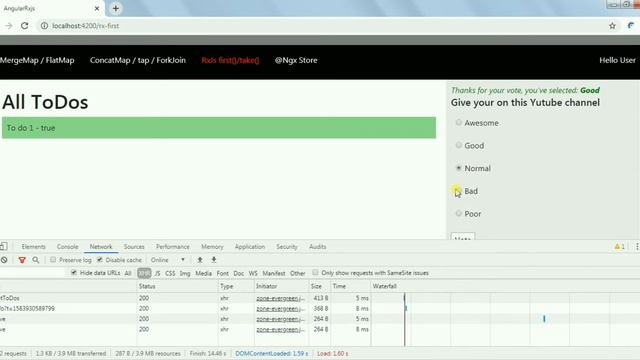Image resolution: width=640 pixels, height=360 pixels.
Task: Filter requests by CSS
Action: click(x=170, y=273)
